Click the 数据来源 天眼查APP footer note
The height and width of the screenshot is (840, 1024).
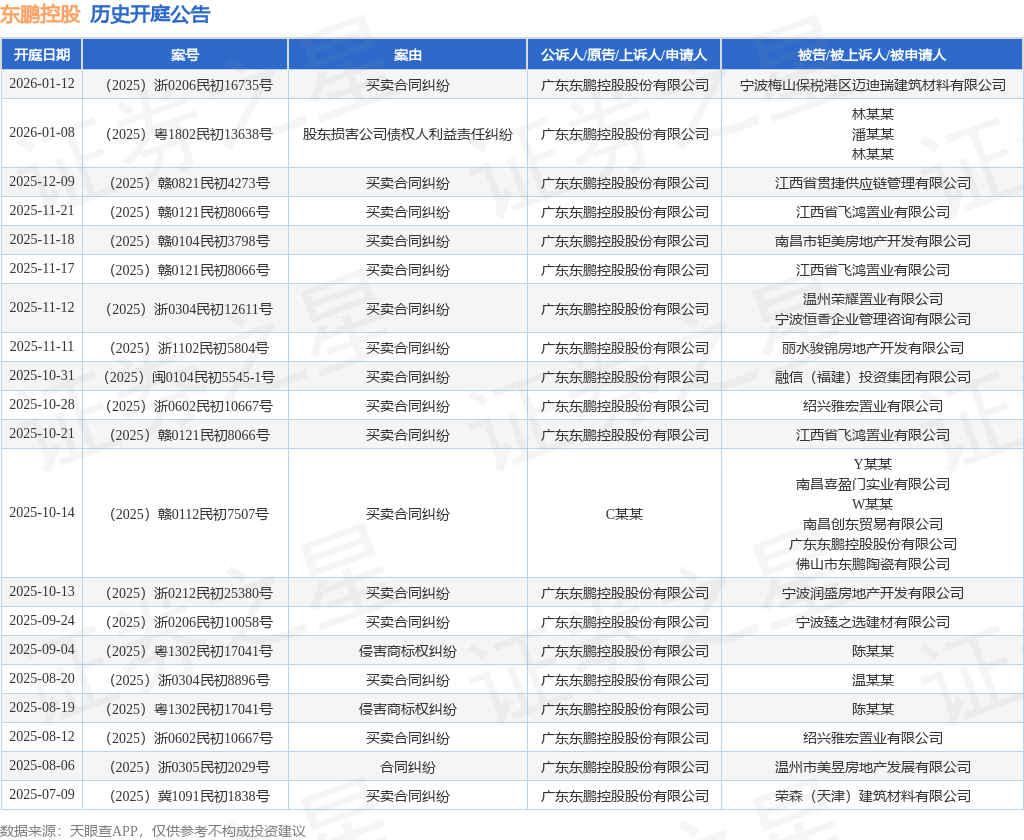153,831
